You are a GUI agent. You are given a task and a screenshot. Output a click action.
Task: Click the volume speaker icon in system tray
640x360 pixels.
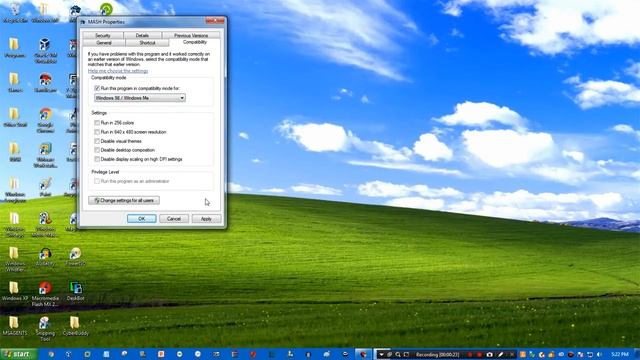coord(599,354)
